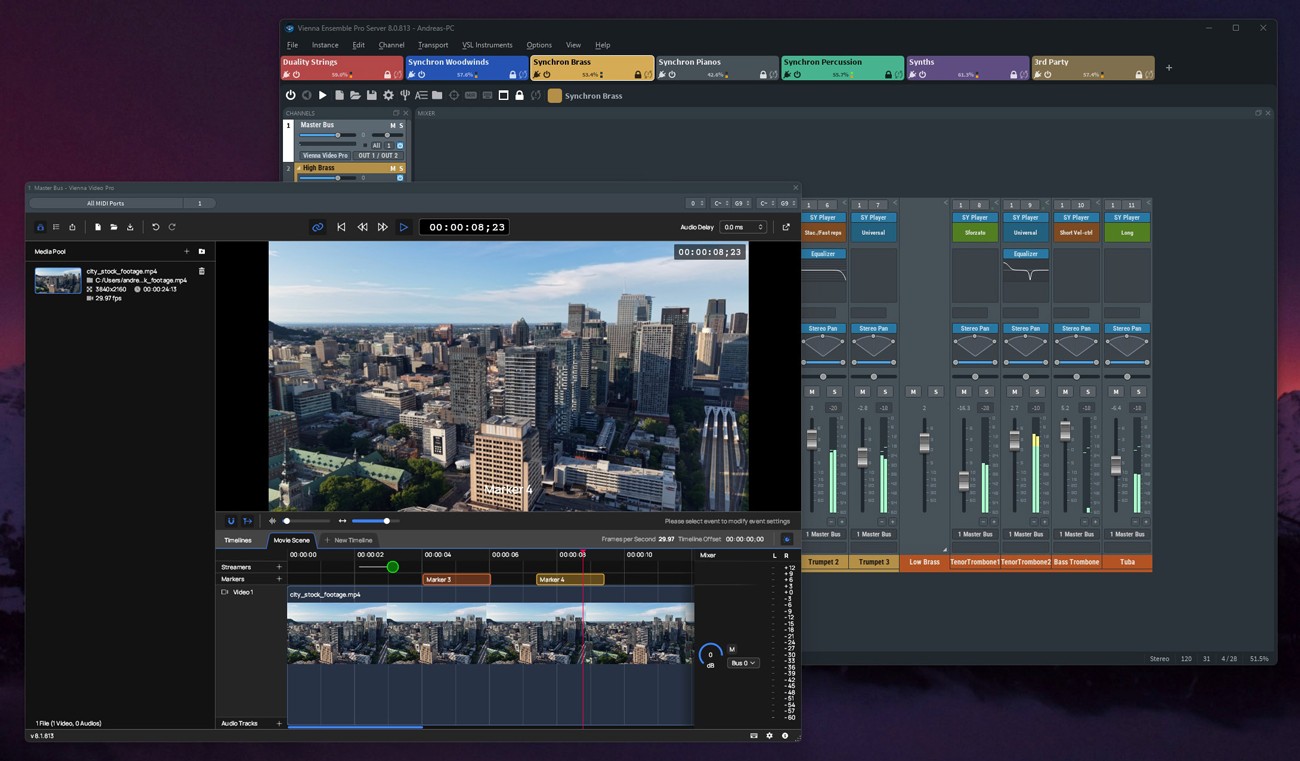Click the power icon in Ensemble Pro toolbar

click(x=291, y=95)
